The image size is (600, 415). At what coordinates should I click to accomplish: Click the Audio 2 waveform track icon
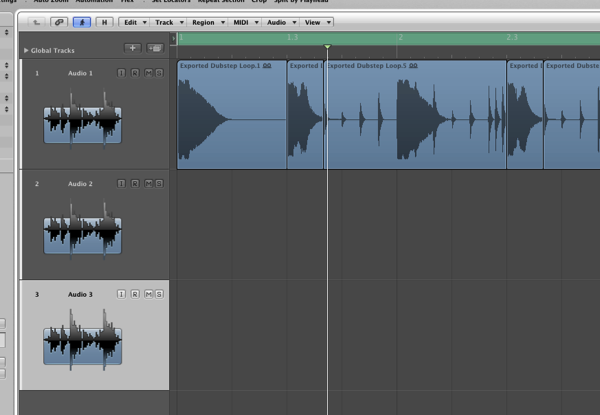tap(83, 230)
